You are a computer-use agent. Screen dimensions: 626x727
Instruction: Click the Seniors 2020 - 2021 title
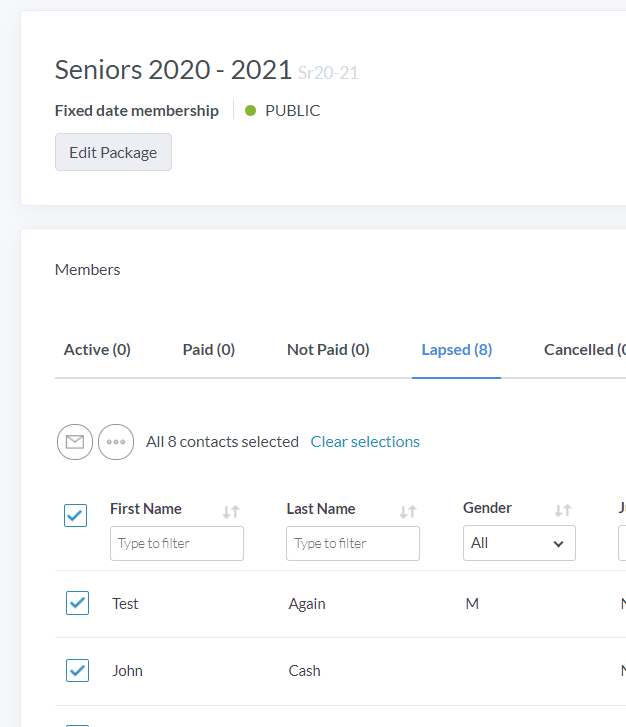tap(173, 70)
